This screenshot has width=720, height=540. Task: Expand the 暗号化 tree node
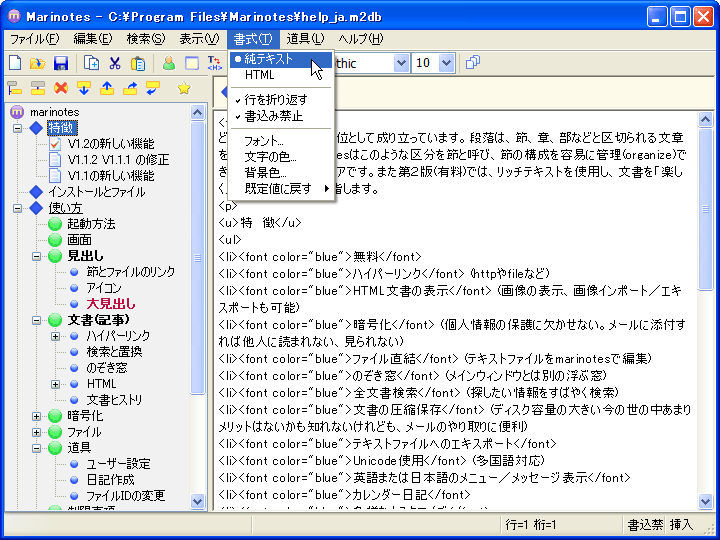point(36,416)
